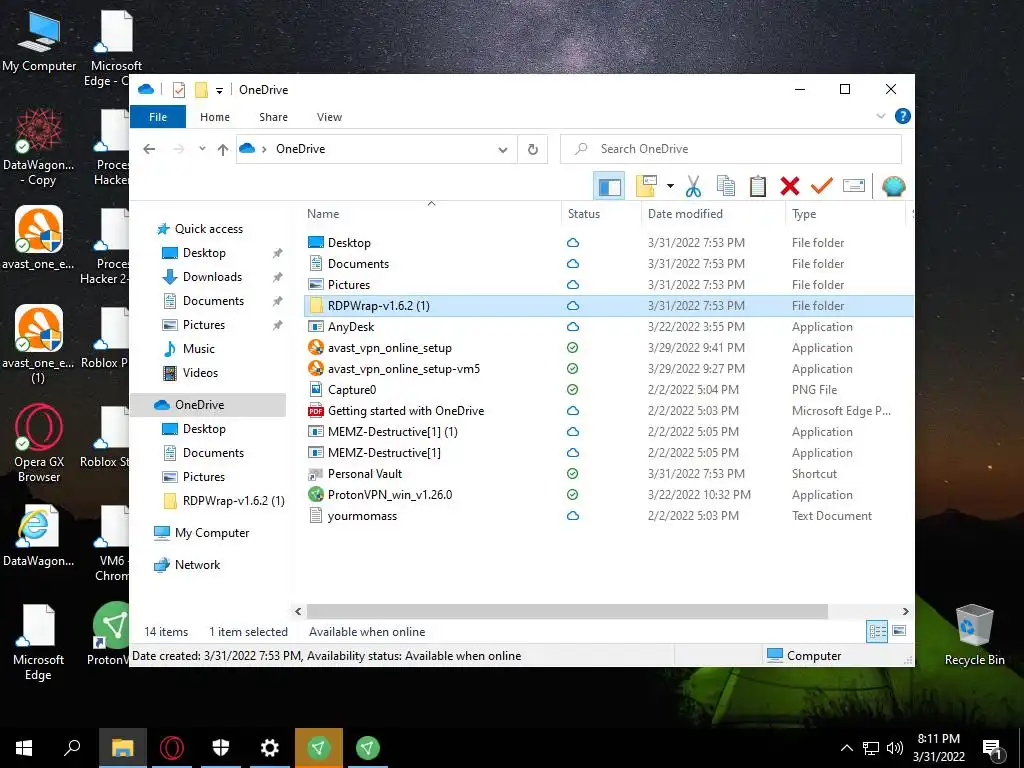Screen dimensions: 1024x768
Task: Open Opera GX from the taskbar
Action: coord(172,748)
